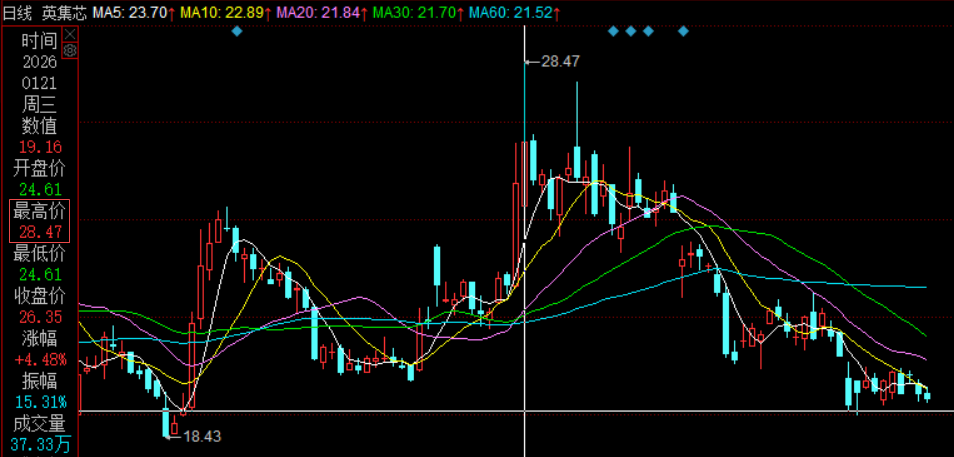Click the 收盘价 value 26.35
Image resolution: width=954 pixels, height=457 pixels.
[38, 317]
